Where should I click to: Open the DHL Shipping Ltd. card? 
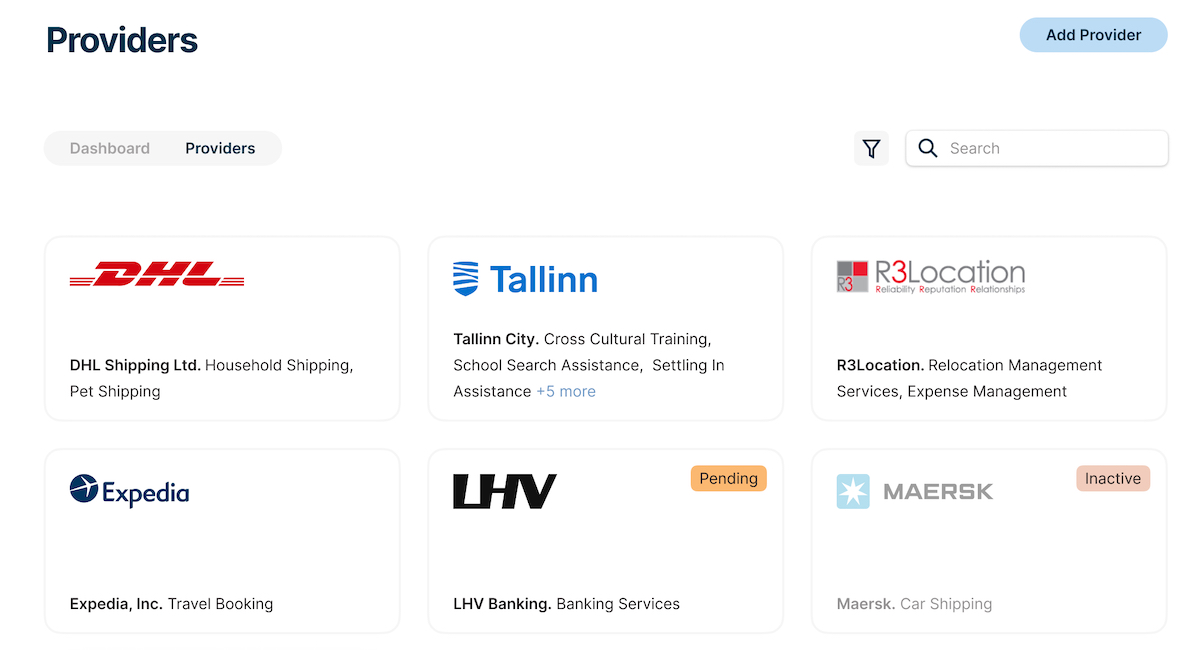click(x=222, y=329)
